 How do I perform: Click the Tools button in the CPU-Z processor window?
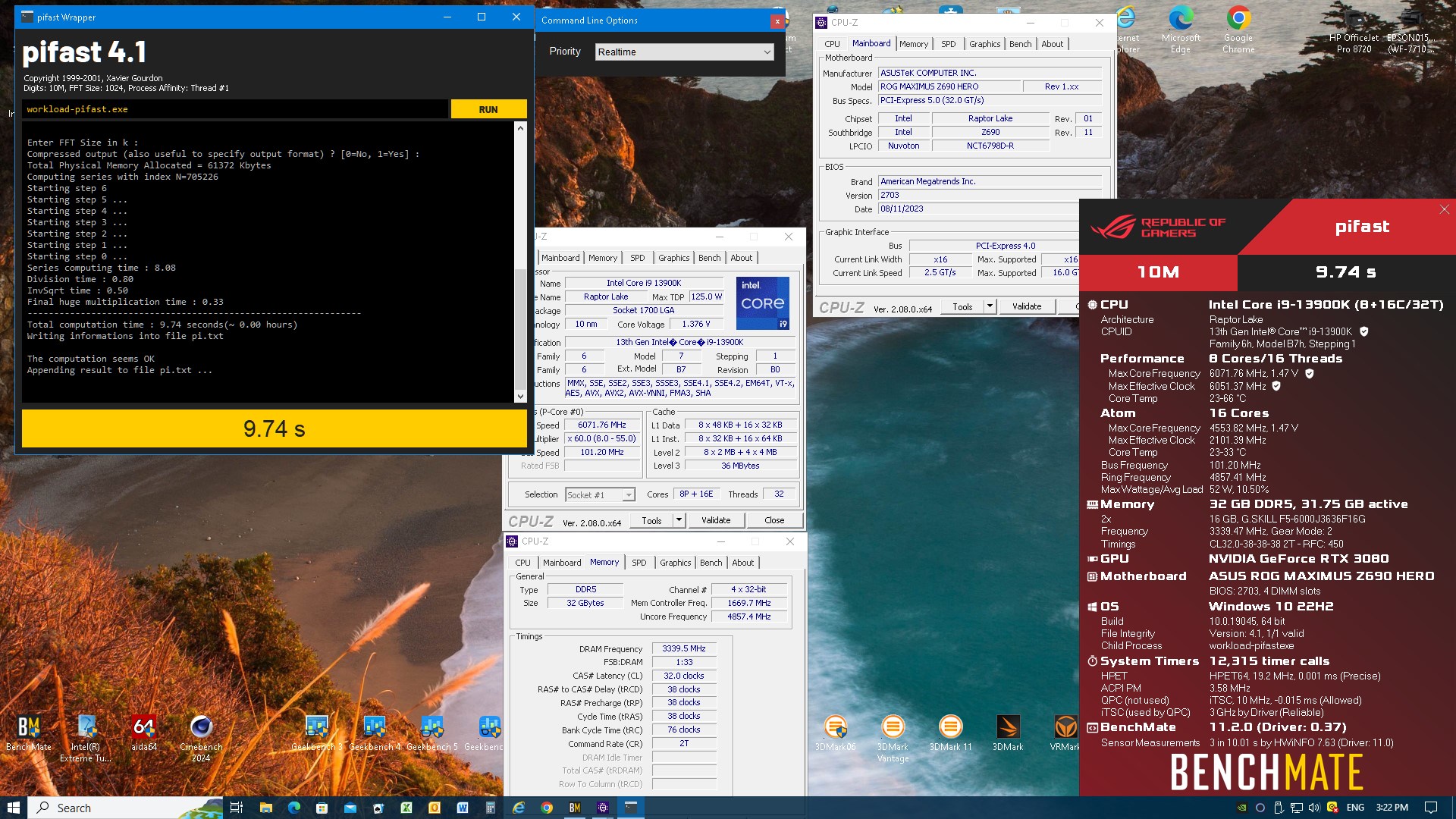651,520
